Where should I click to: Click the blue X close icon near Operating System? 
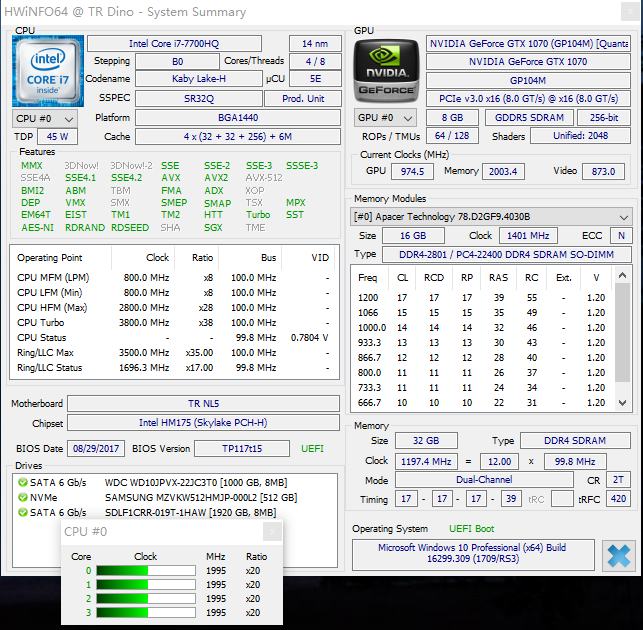click(x=618, y=555)
